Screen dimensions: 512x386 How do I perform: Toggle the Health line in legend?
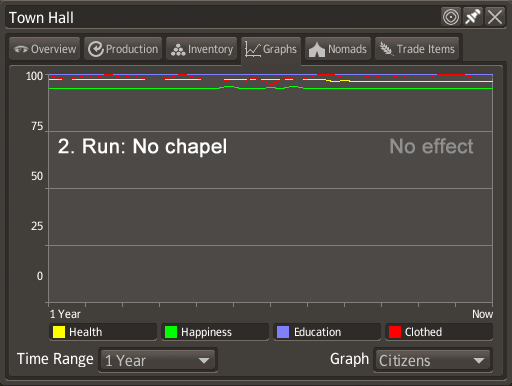(103, 332)
